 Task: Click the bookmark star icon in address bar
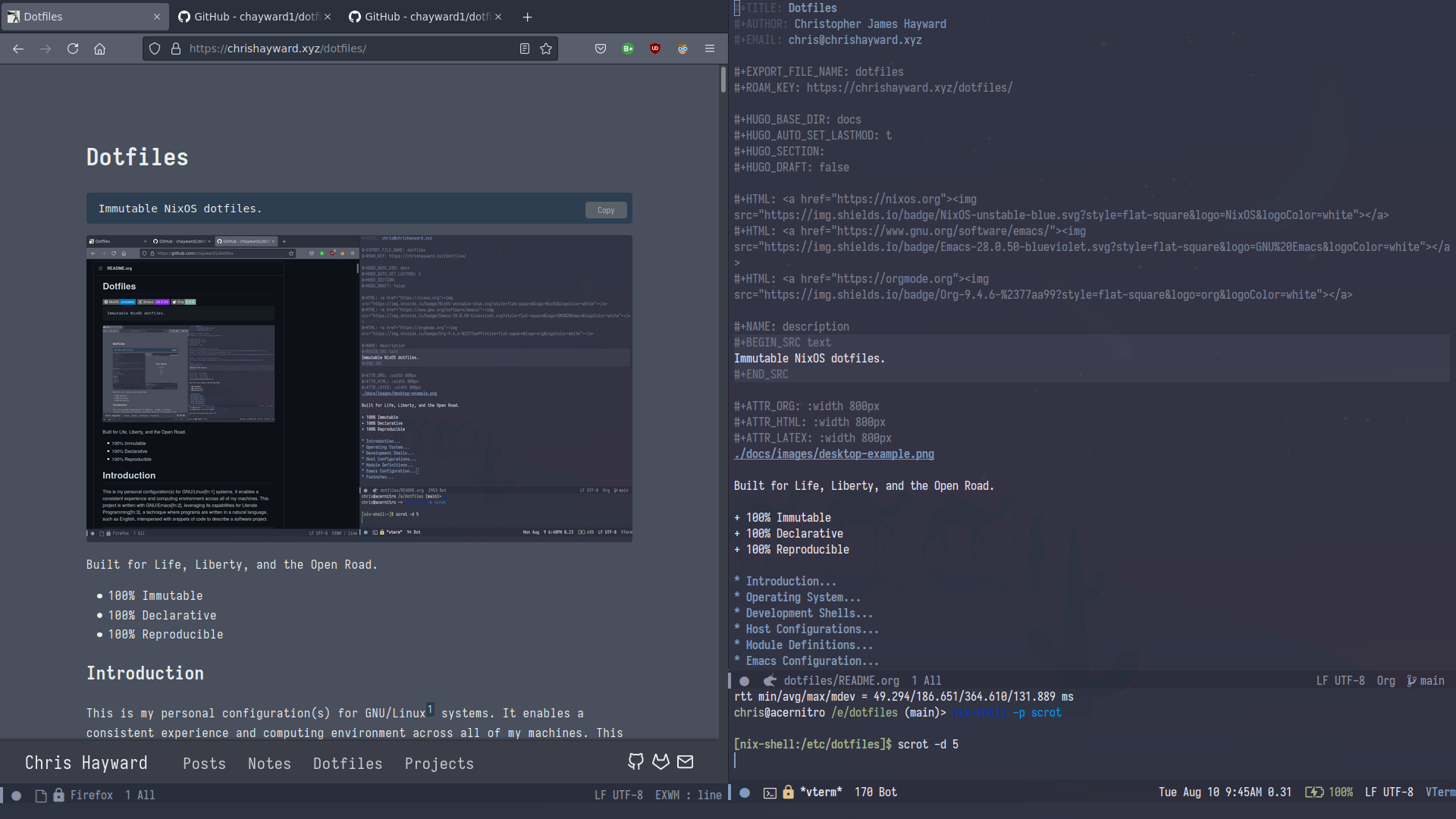point(546,49)
